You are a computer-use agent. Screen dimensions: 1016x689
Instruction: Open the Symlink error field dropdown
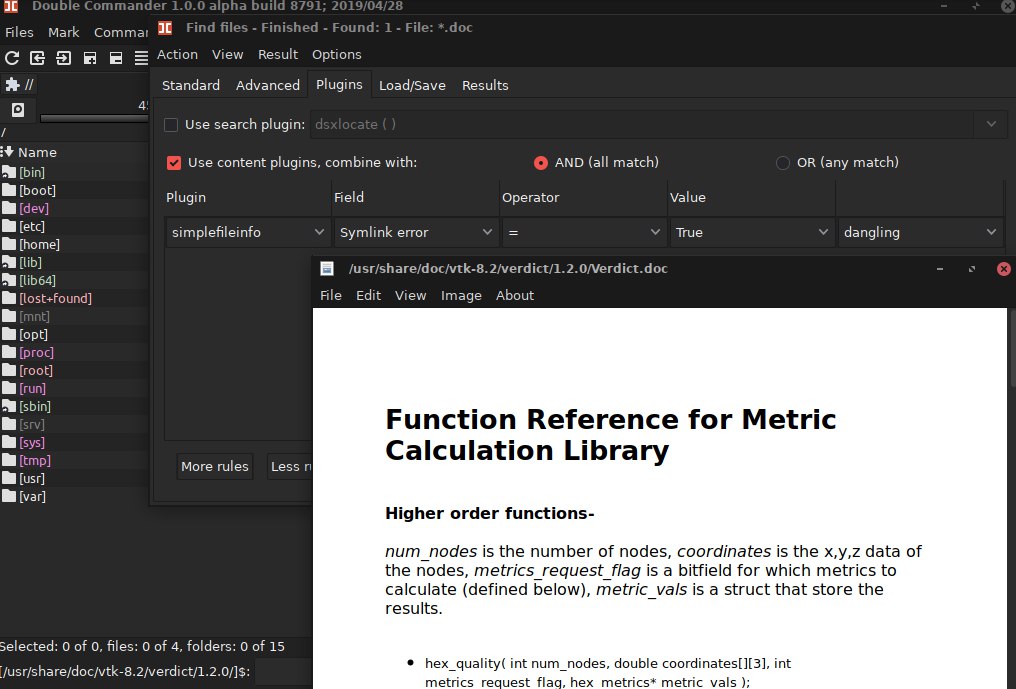pos(416,232)
